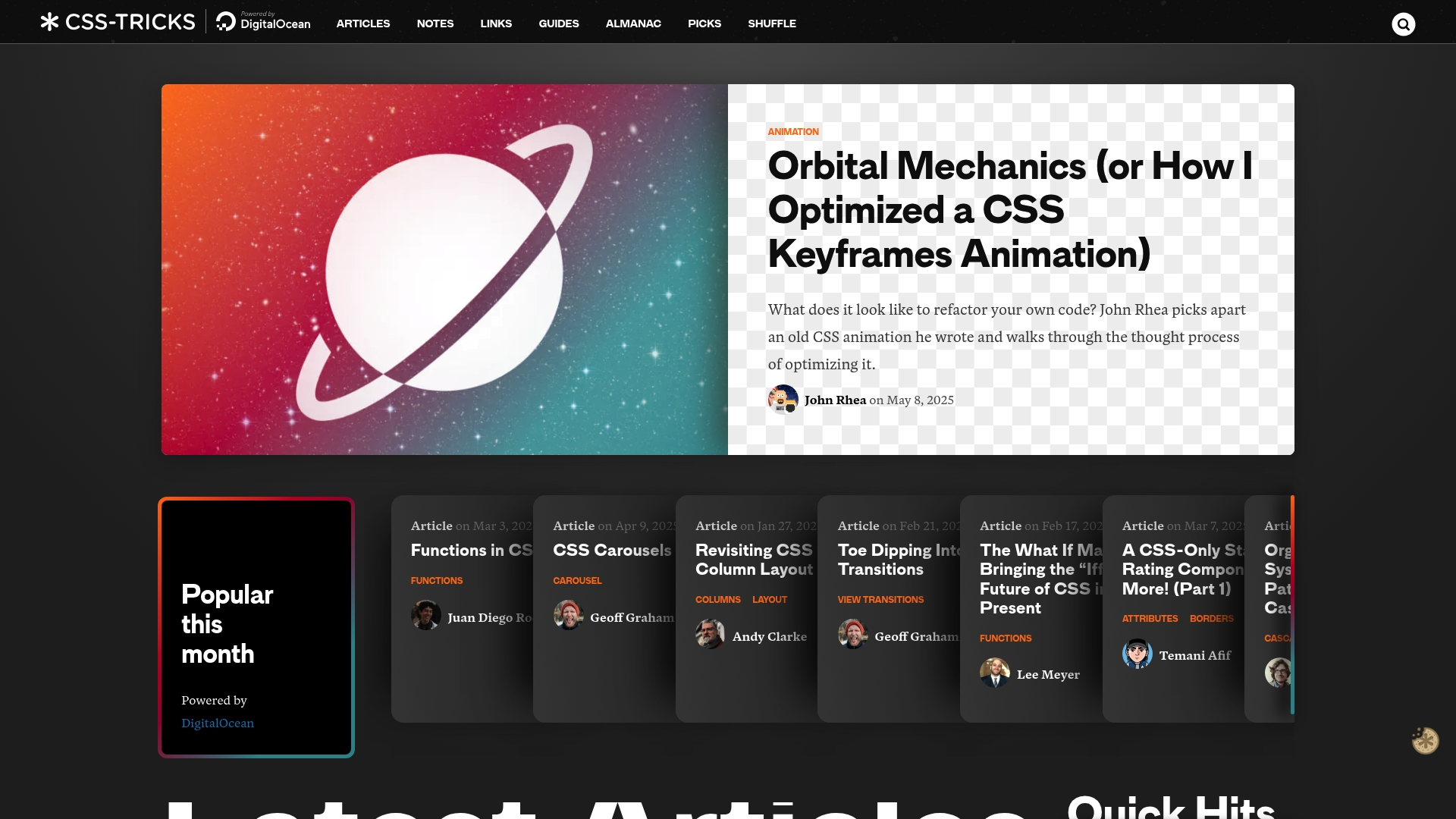The width and height of the screenshot is (1456, 819).
Task: Open the DigitalOcean logo link in header
Action: pos(263,21)
